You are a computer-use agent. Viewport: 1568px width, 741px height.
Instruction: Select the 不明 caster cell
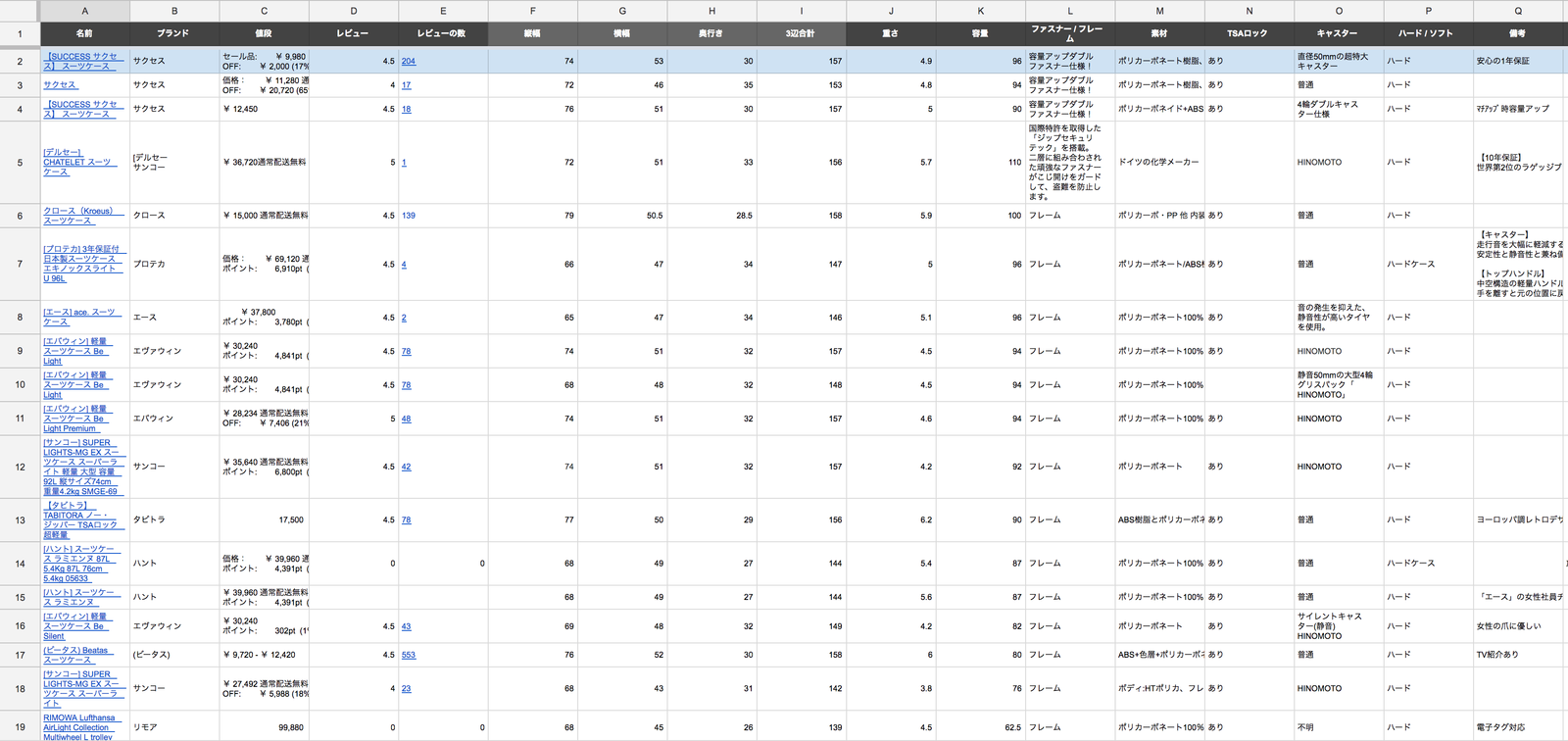pos(1339,727)
